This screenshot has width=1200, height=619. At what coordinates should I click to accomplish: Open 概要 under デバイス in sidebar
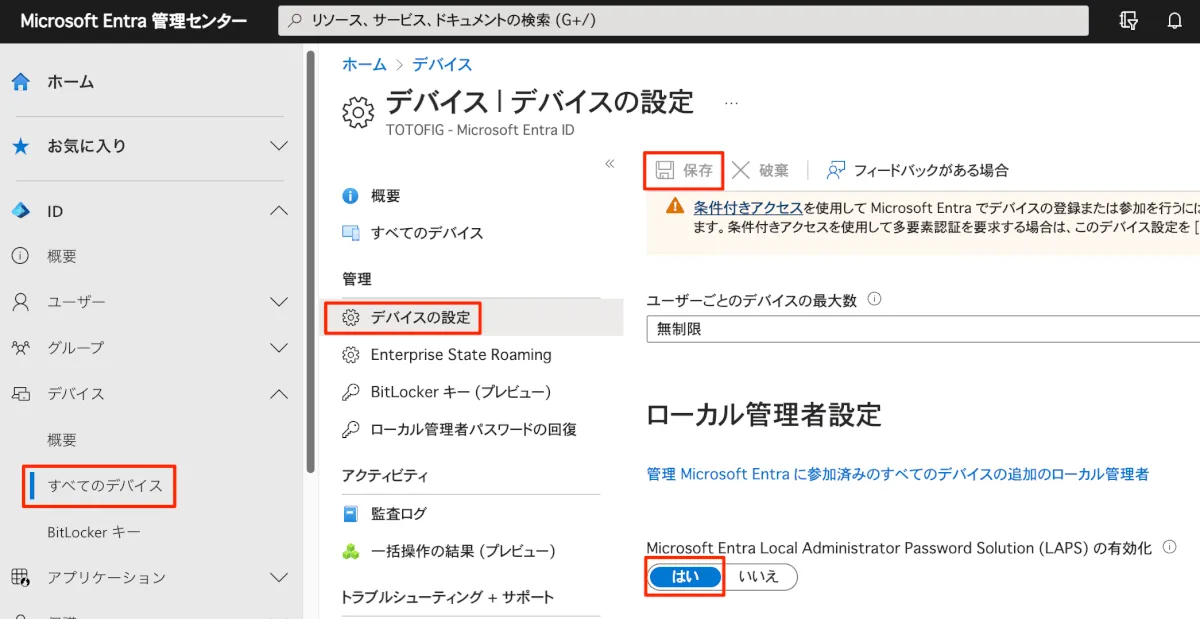62,440
